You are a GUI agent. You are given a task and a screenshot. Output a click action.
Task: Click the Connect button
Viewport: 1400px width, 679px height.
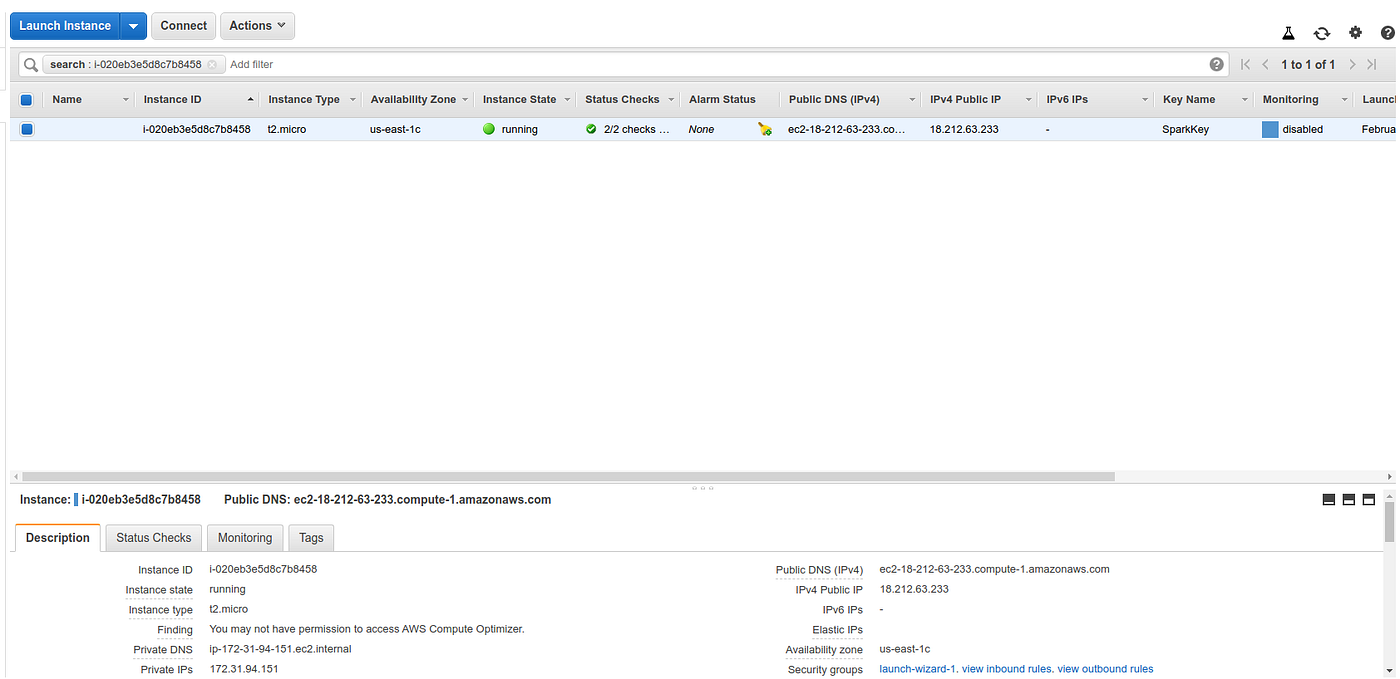[x=183, y=25]
